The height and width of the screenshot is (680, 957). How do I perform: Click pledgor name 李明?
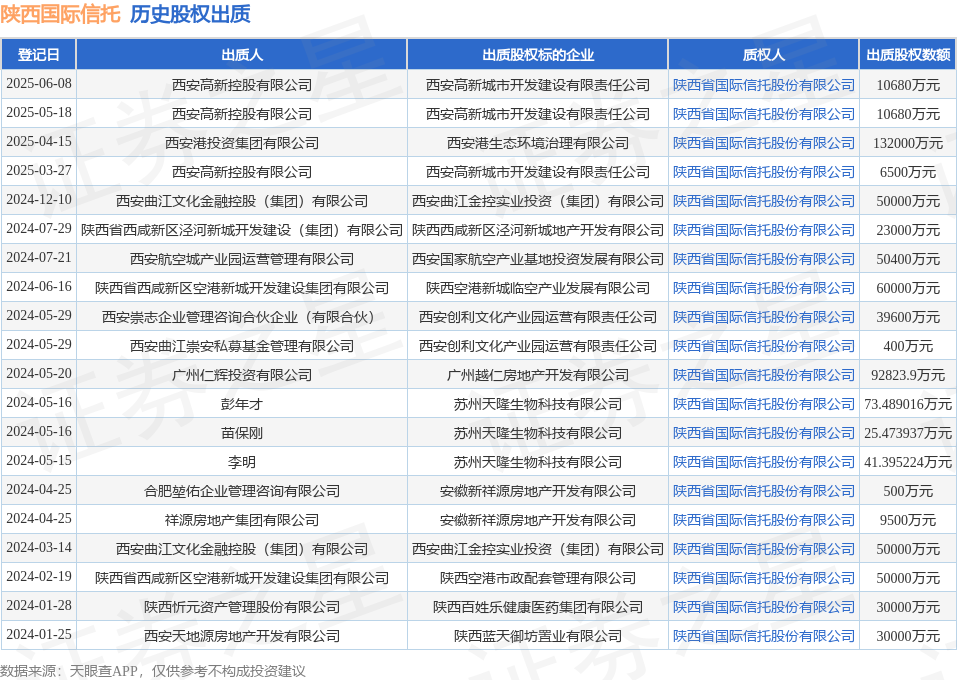(242, 462)
